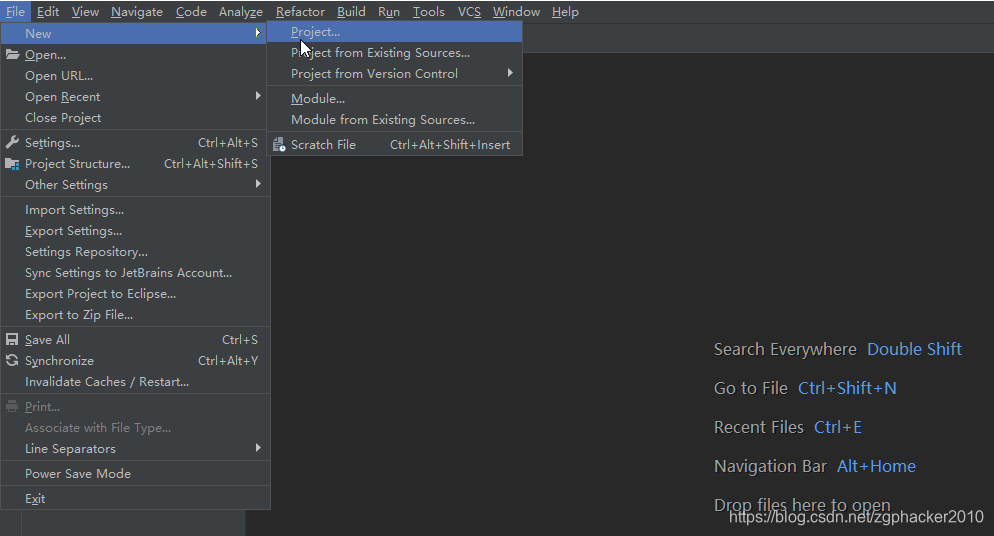Open the File menu
The width and height of the screenshot is (994, 536).
(x=15, y=11)
